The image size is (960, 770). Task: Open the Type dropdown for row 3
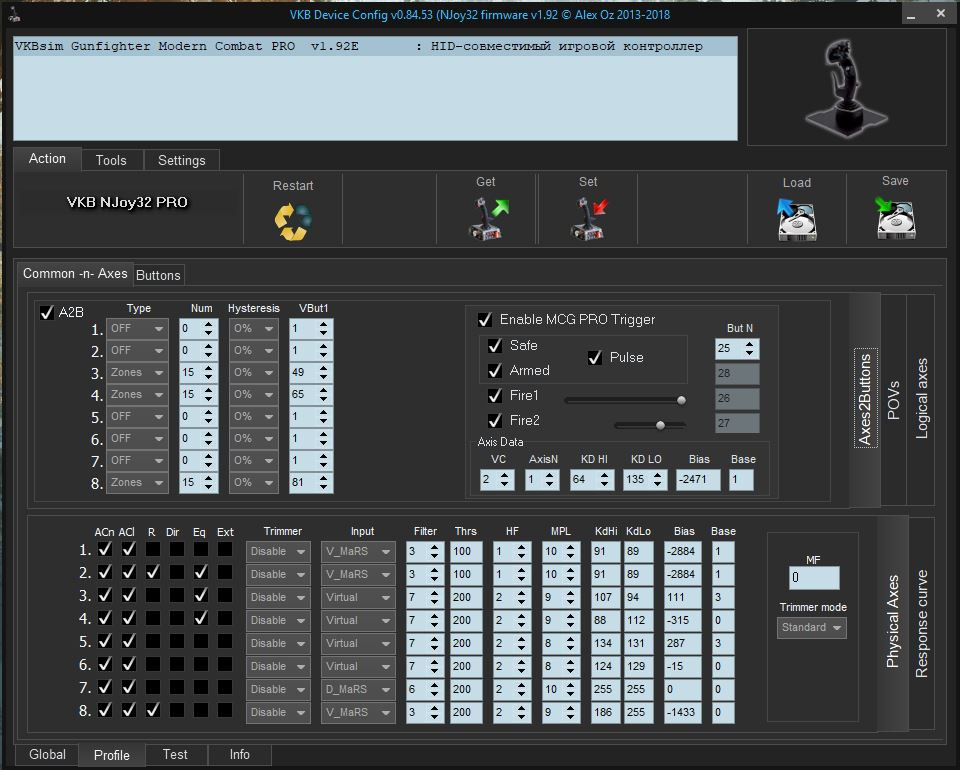point(137,373)
